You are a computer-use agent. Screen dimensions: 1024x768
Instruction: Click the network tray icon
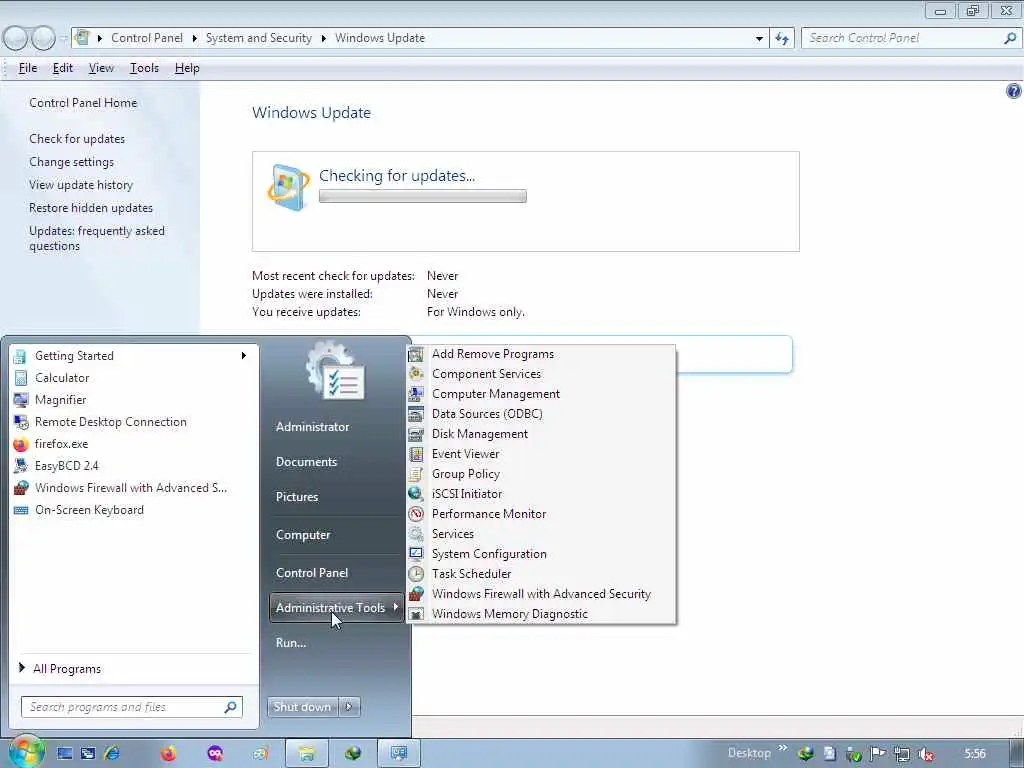point(902,754)
